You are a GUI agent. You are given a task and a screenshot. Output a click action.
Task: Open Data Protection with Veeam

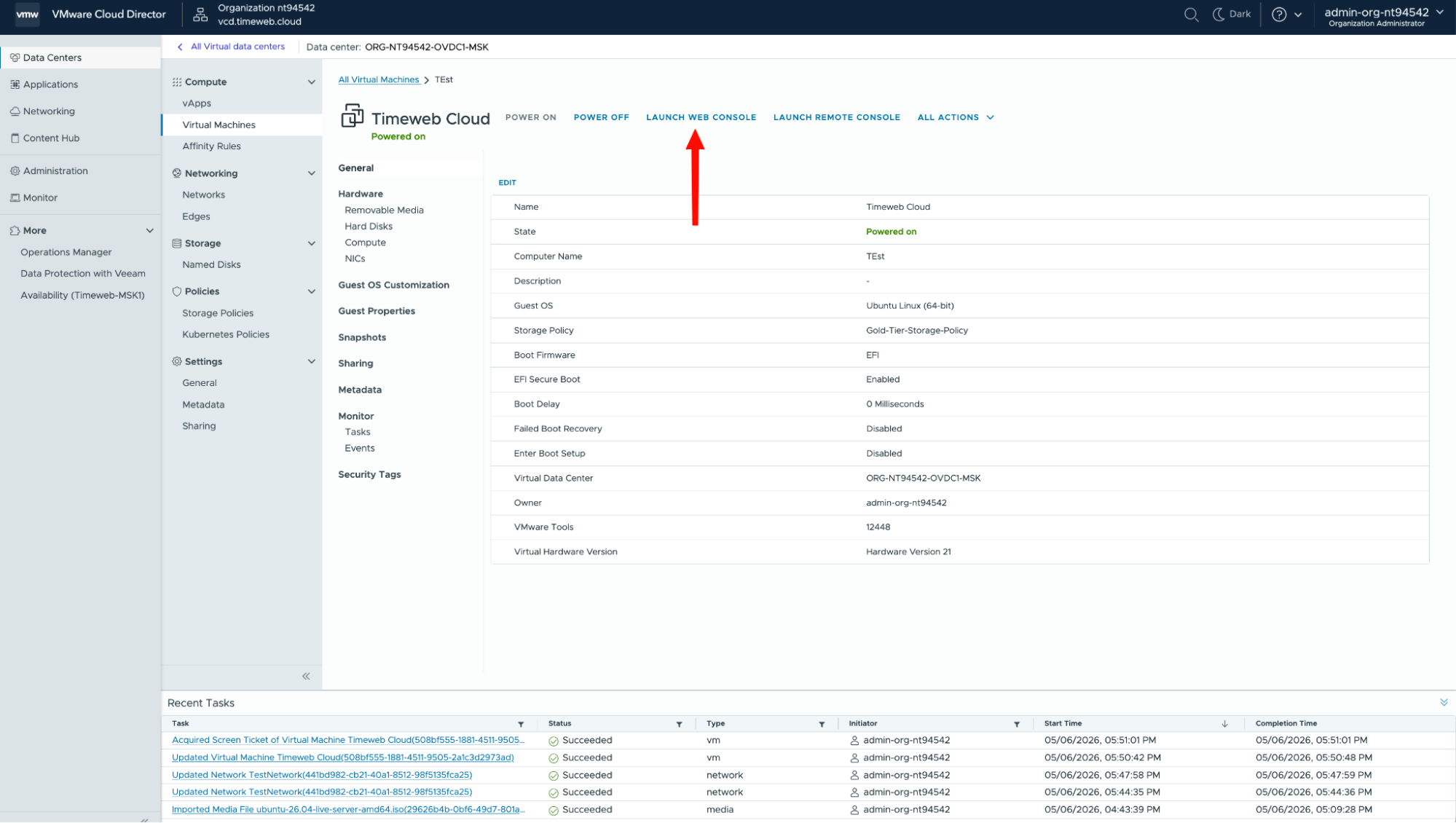click(83, 274)
